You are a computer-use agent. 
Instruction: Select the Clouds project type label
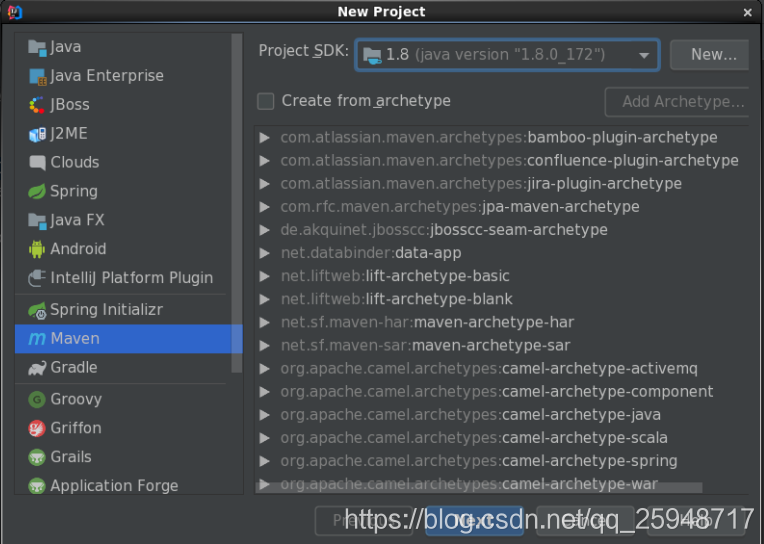point(75,162)
